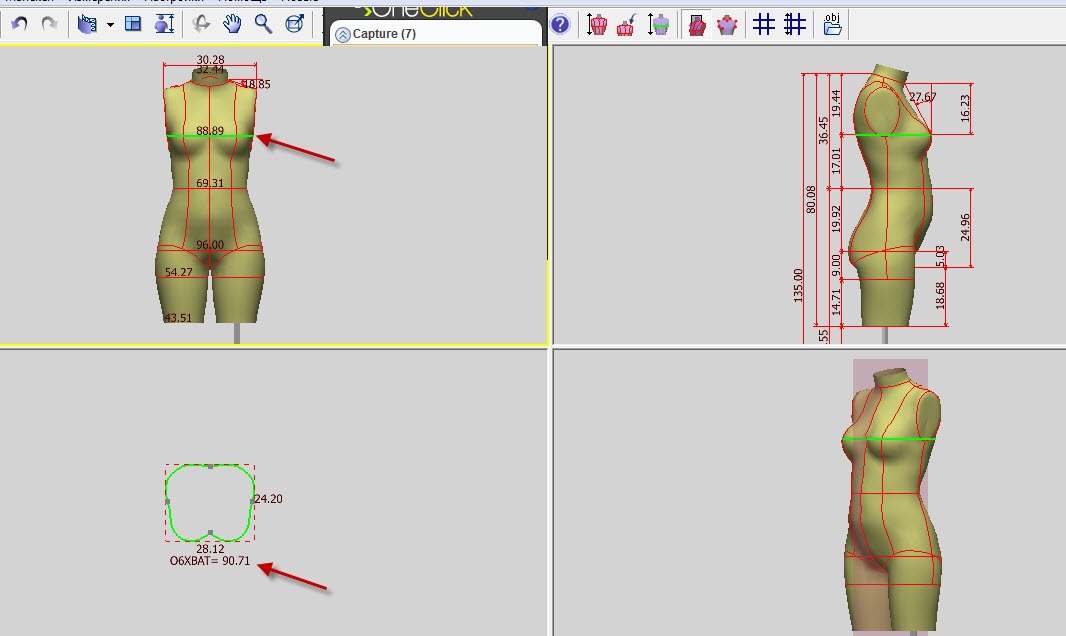Click the mannequin height lines icon
Viewport: 1066px width, 636px height.
coord(596,24)
